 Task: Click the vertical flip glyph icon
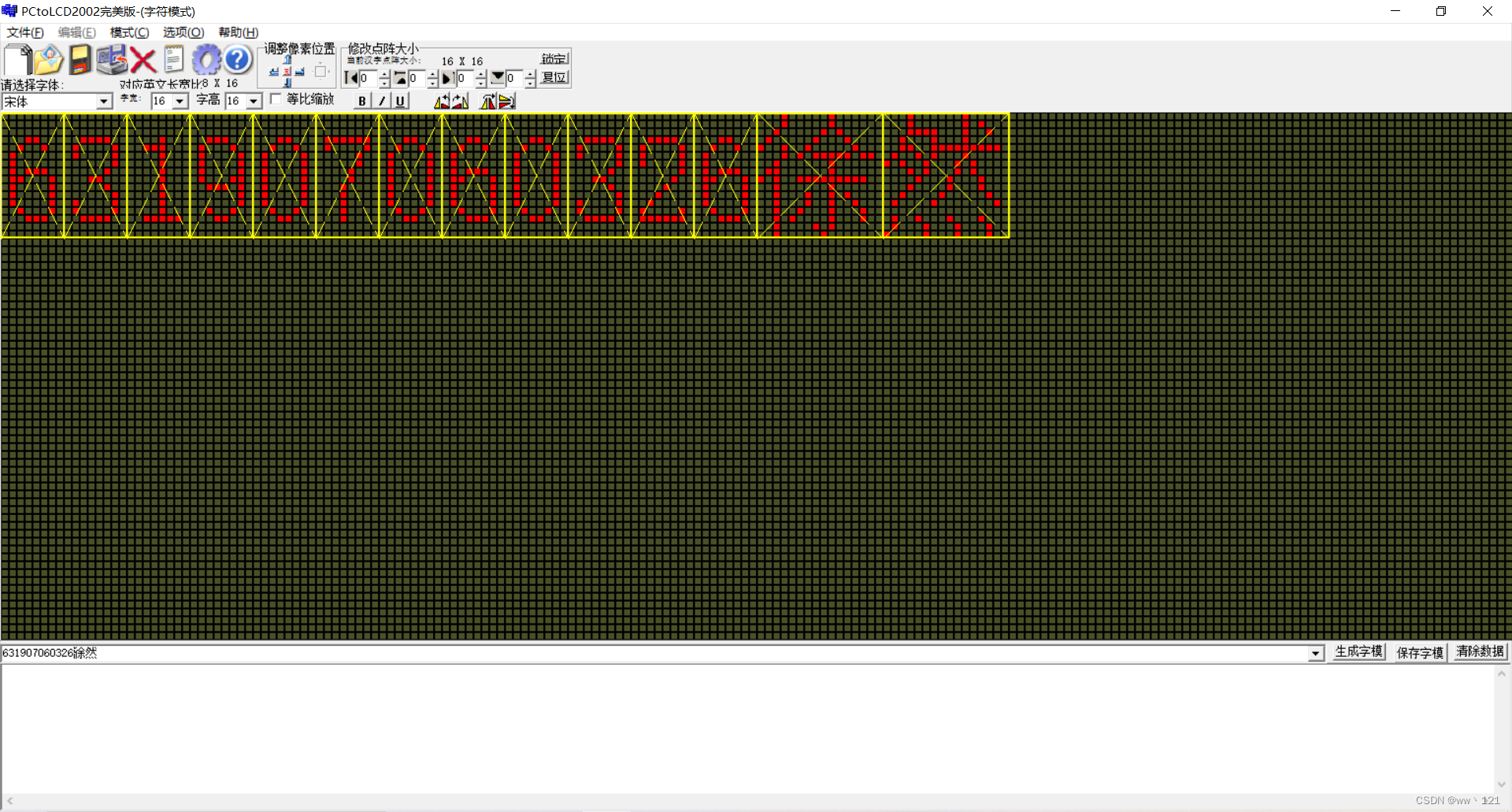(x=506, y=101)
